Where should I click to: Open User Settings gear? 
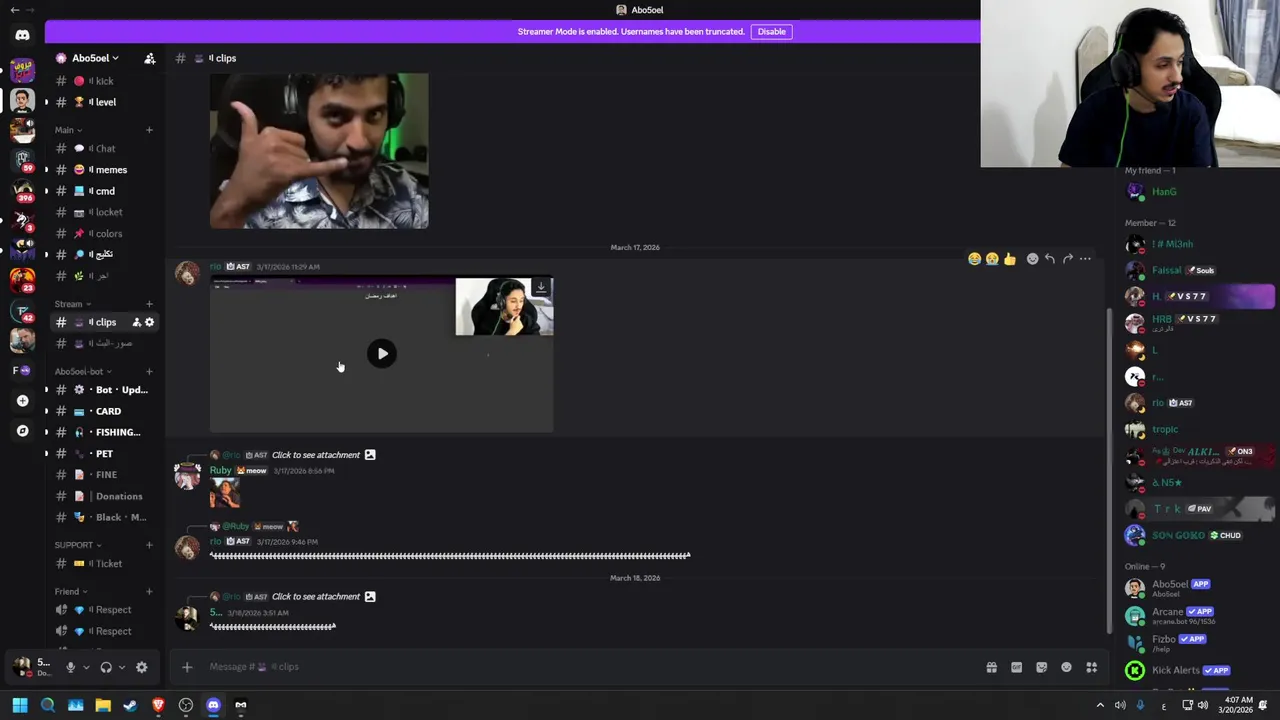pos(141,667)
